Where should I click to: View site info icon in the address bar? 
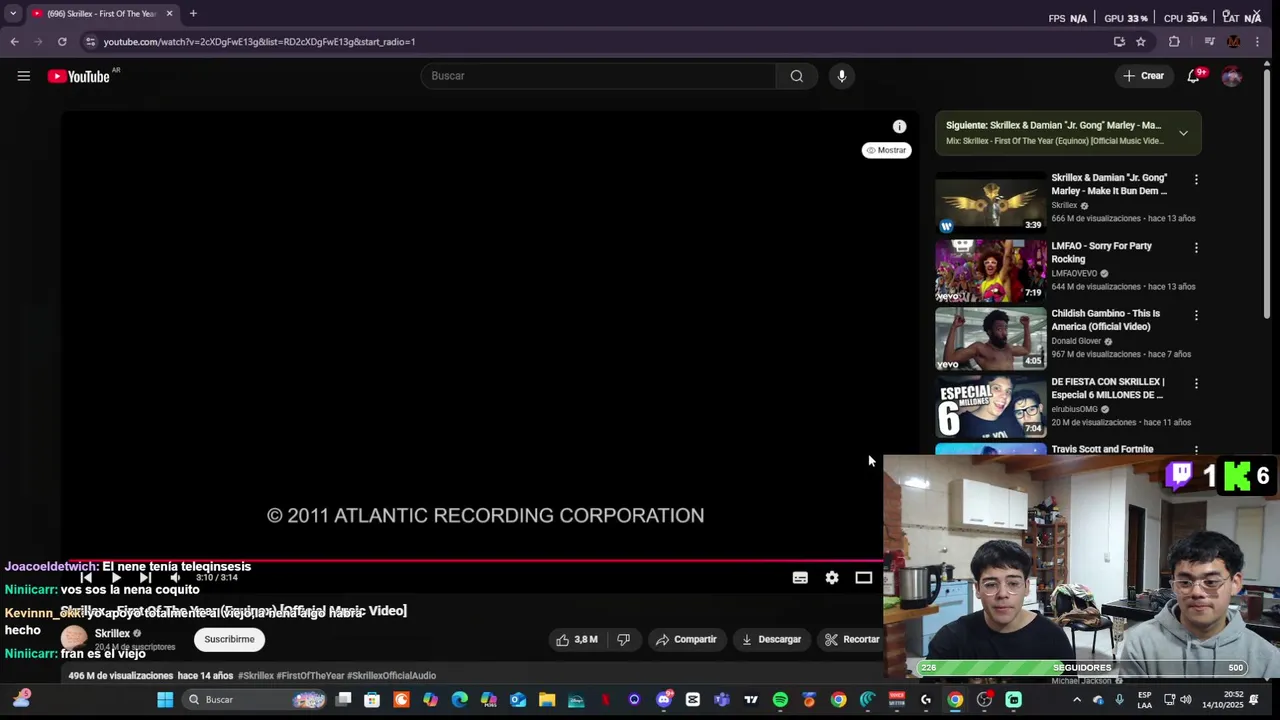pyautogui.click(x=90, y=42)
